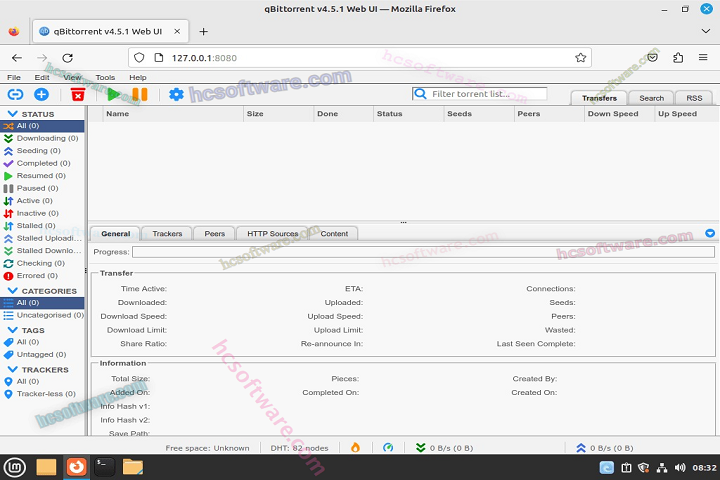Select the Checking (0) filter
The image size is (720, 480).
pyautogui.click(x=42, y=263)
